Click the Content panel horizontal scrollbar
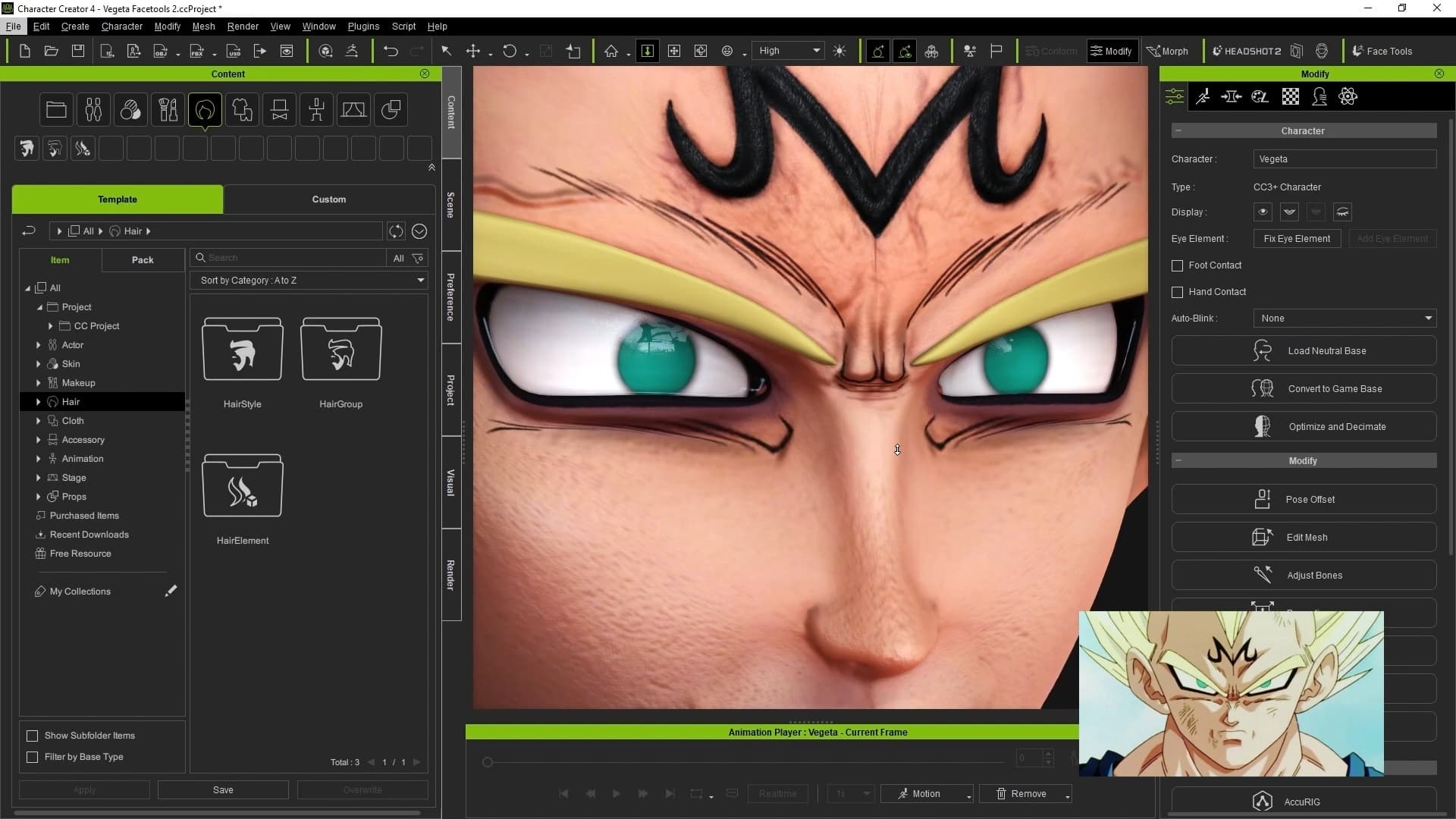 tap(218, 813)
